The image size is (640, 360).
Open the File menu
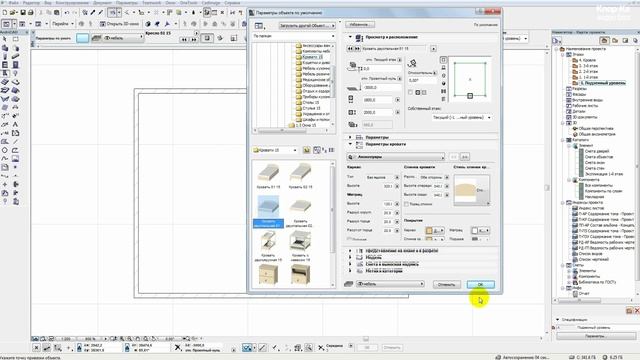[x=14, y=3]
